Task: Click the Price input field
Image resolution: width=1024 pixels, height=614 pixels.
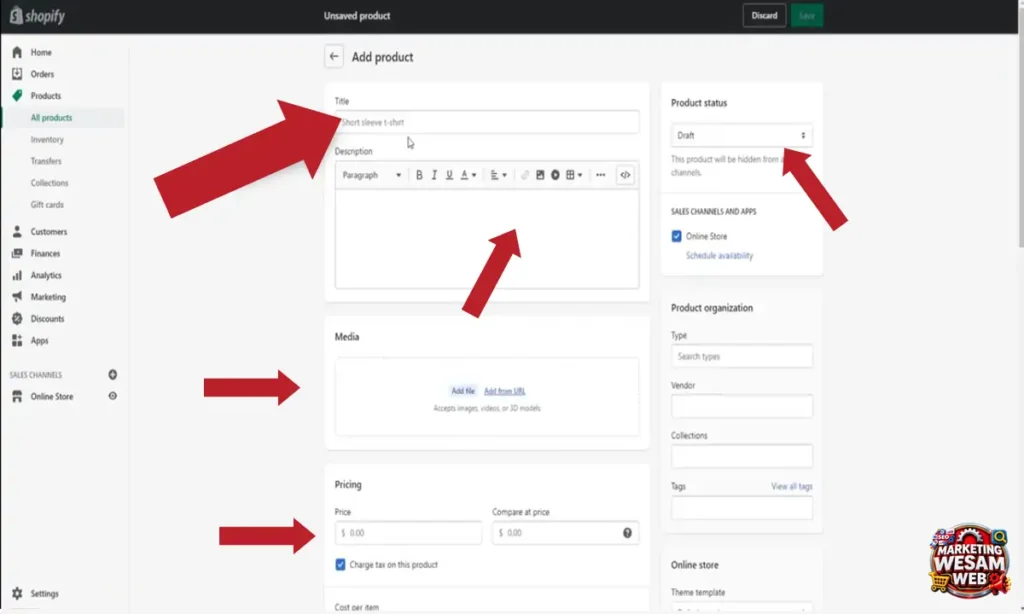Action: point(408,533)
